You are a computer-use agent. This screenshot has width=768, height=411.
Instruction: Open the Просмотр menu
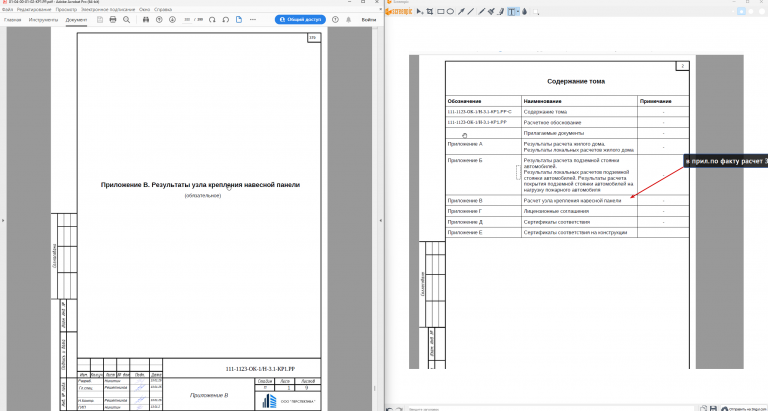pos(67,9)
